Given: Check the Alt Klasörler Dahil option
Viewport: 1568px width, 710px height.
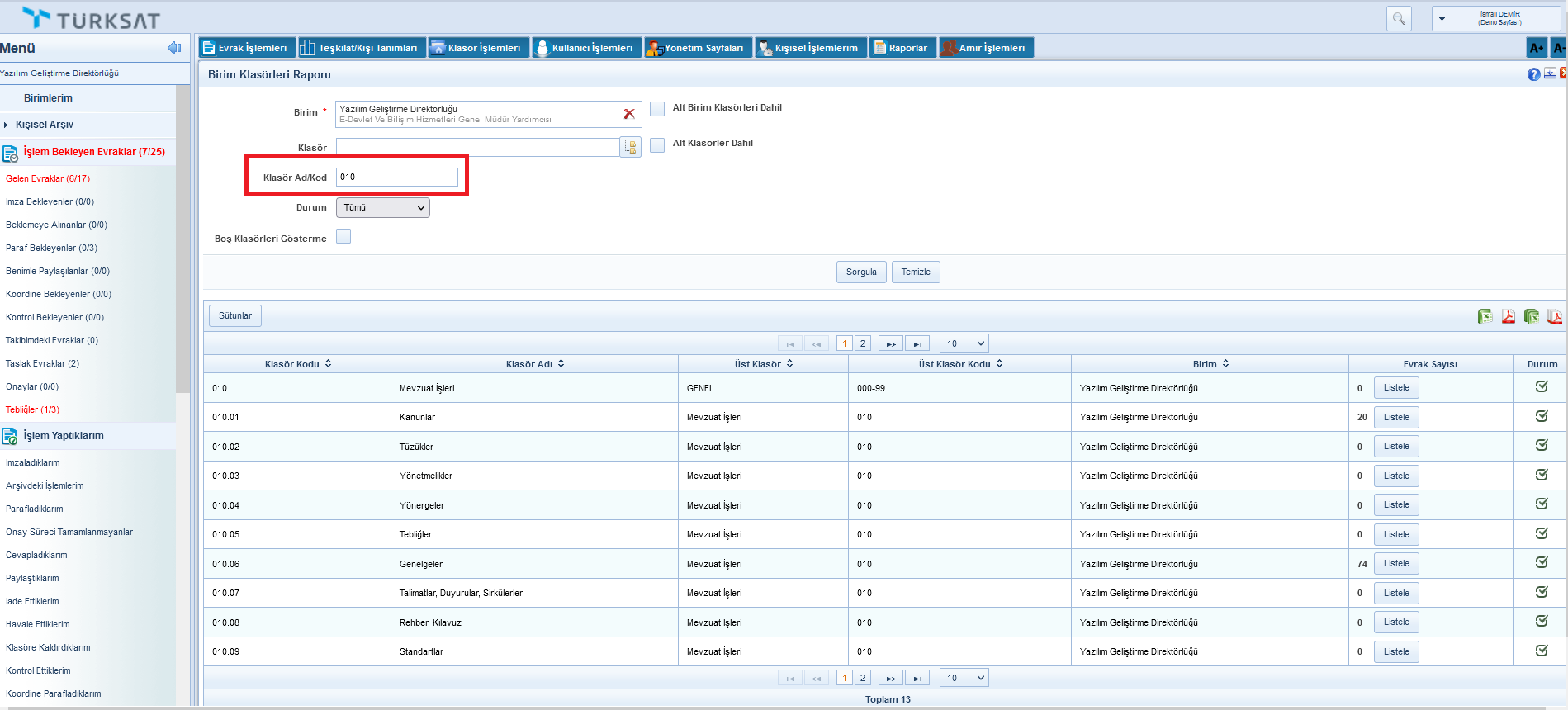Looking at the screenshot, I should (657, 144).
